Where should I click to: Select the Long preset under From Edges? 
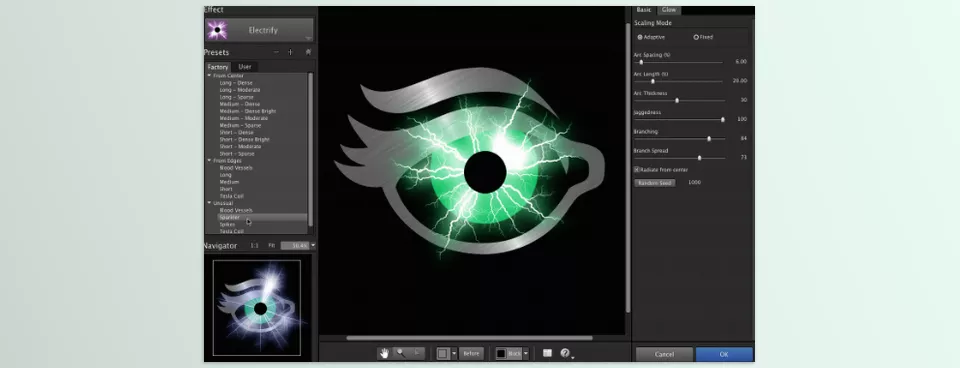click(x=225, y=175)
